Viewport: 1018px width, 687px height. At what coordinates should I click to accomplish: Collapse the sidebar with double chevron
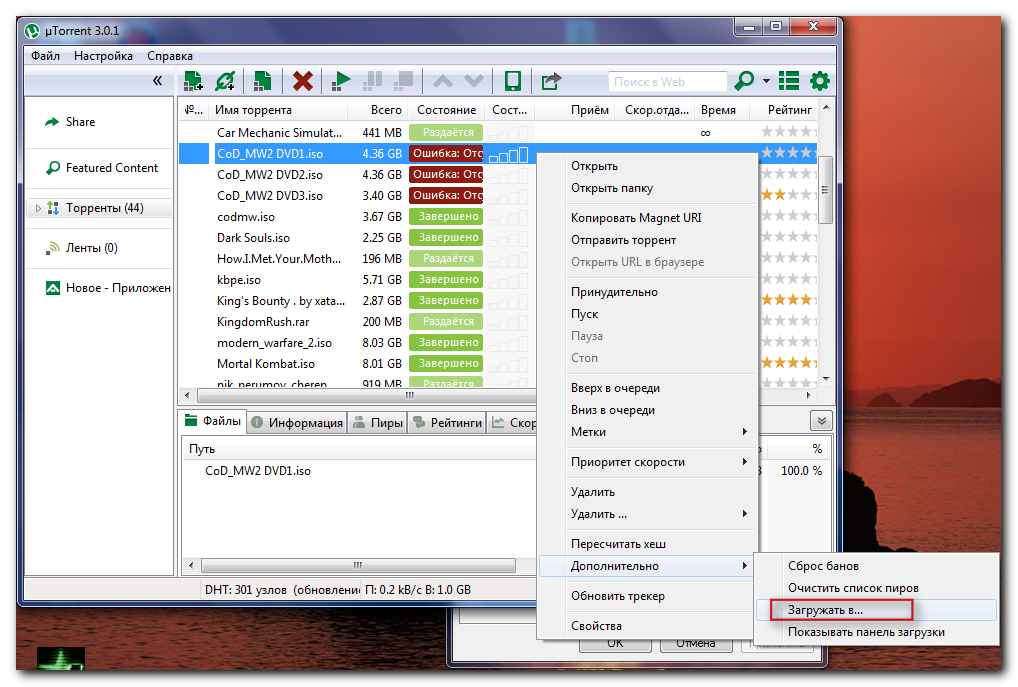[x=157, y=81]
